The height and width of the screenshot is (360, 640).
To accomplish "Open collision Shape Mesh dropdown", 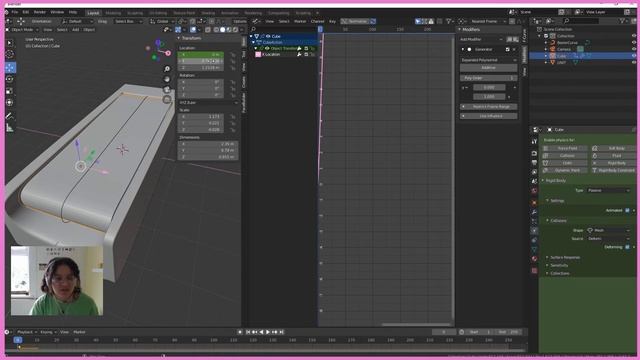I will [609, 231].
